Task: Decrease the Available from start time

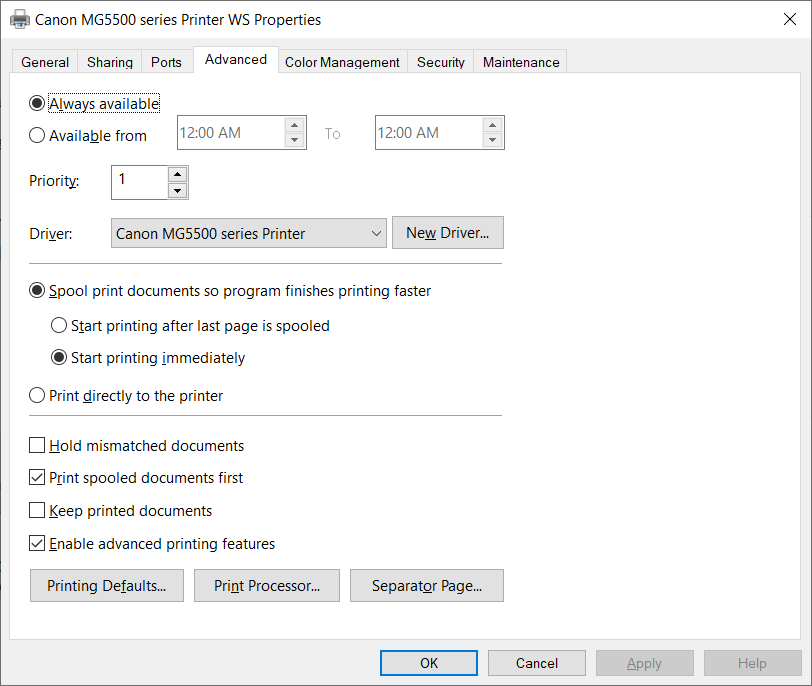Action: (x=294, y=140)
